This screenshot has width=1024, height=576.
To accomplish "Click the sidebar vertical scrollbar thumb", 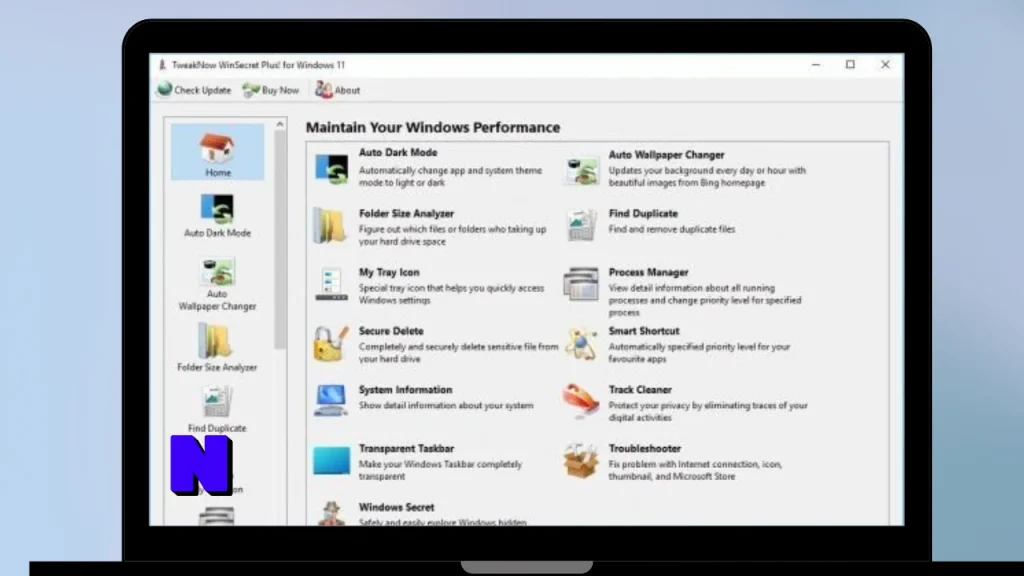I will click(x=280, y=240).
